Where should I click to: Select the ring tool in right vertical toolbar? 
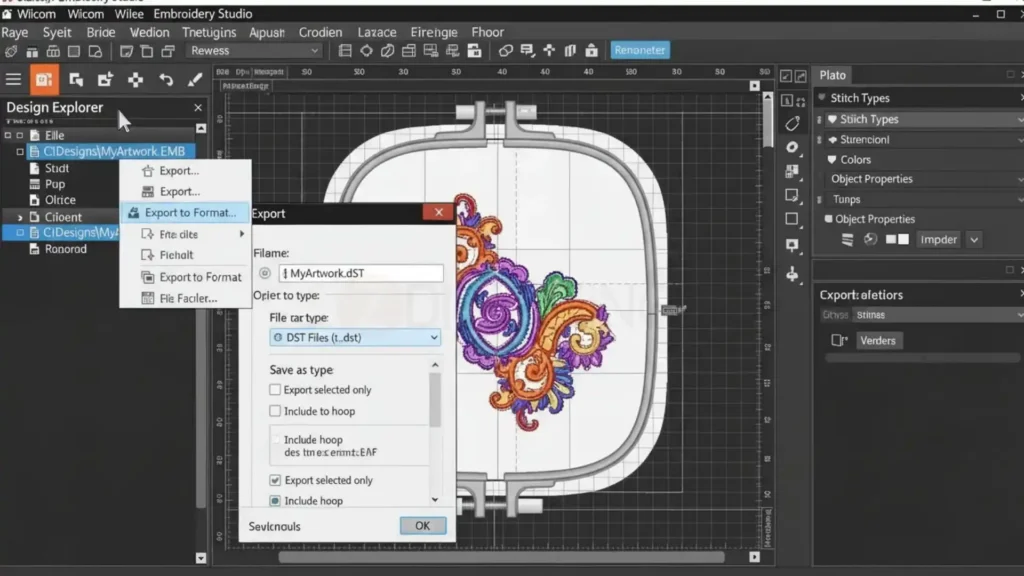[792, 148]
